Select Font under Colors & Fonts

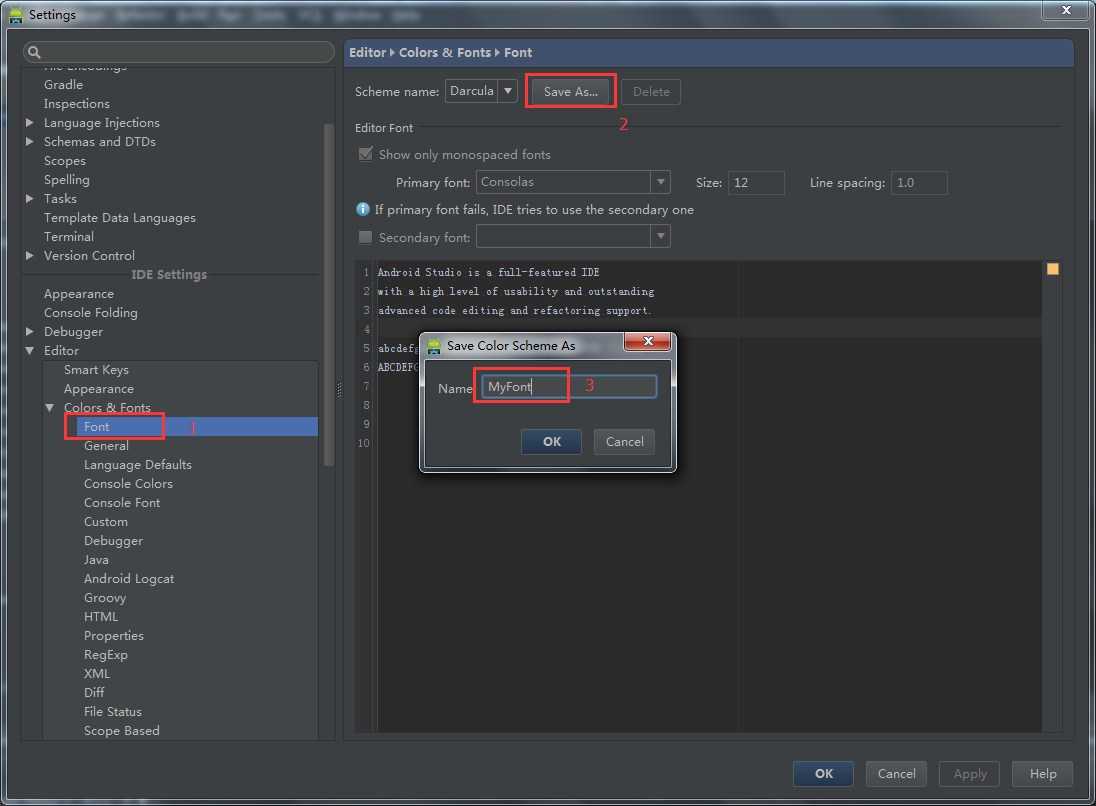96,426
